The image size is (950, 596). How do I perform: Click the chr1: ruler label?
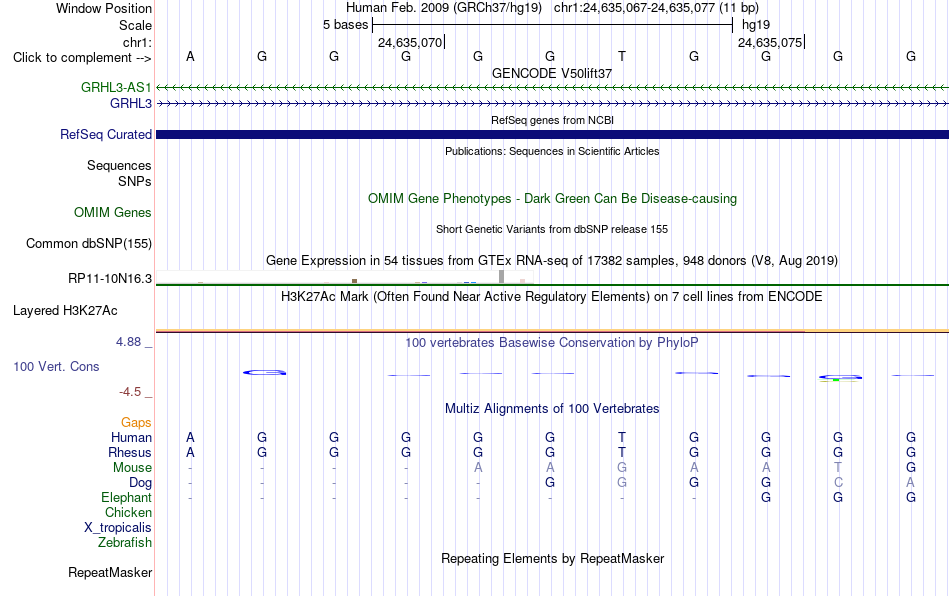pos(137,42)
